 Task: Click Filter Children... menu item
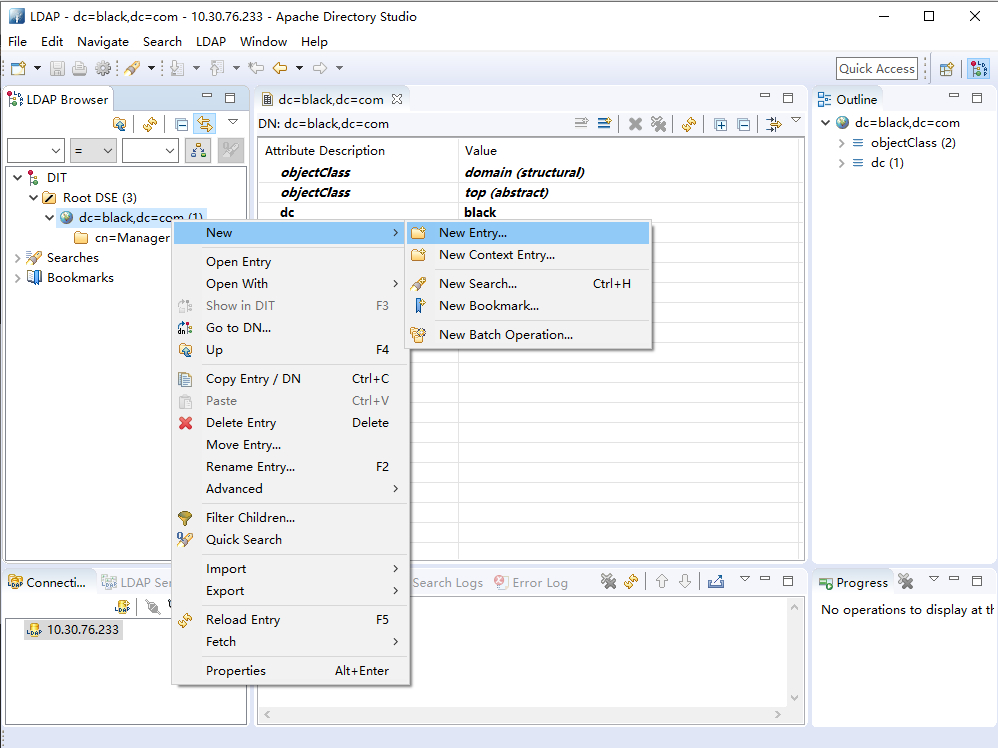(291, 518)
